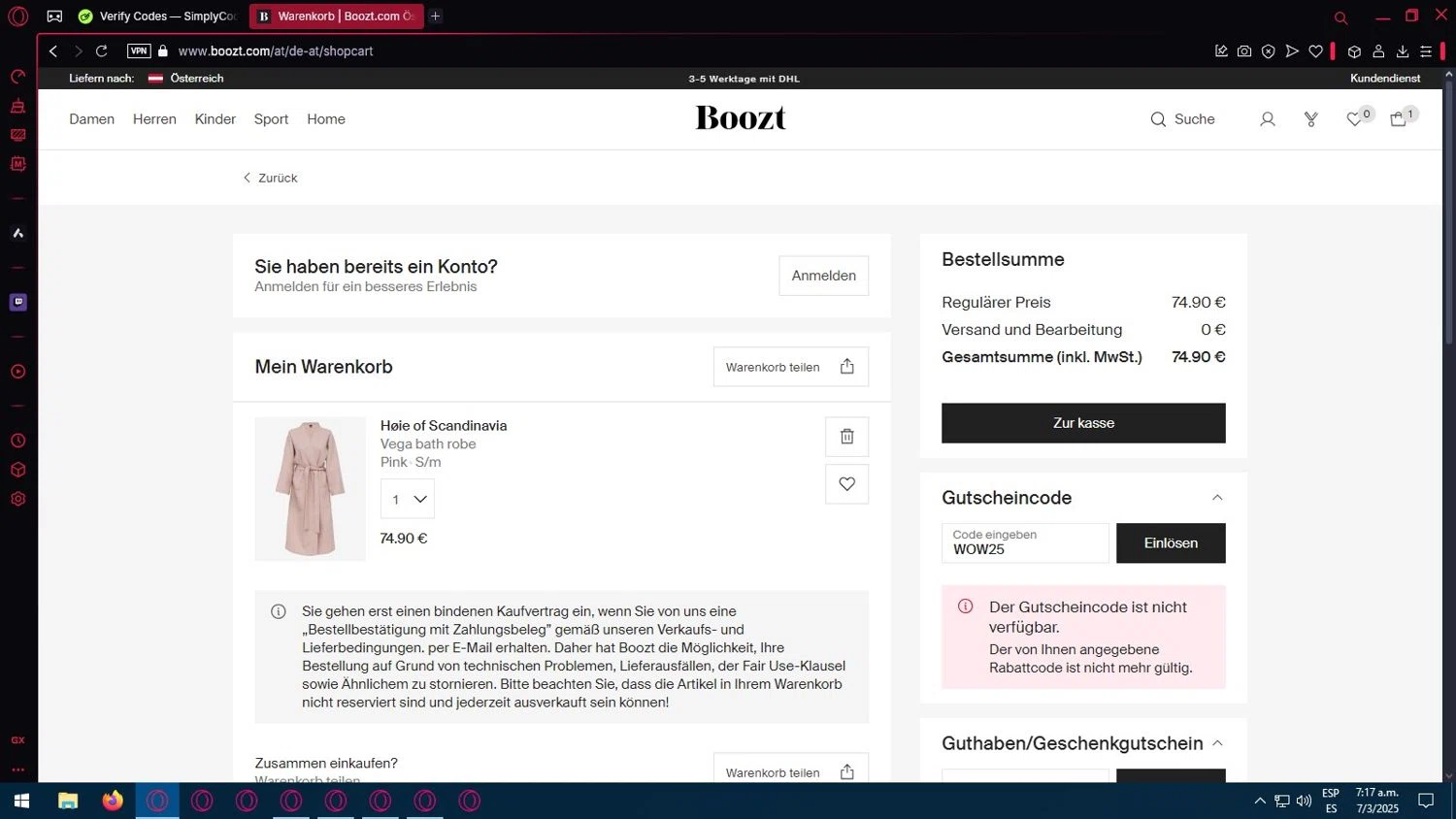Click the Anmelden button
Viewport: 1456px width, 819px height.
(823, 276)
